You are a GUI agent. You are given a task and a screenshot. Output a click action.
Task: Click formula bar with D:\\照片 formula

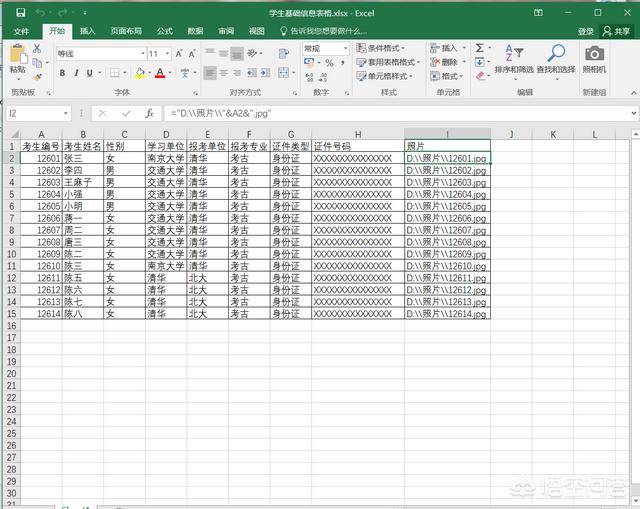click(x=396, y=113)
